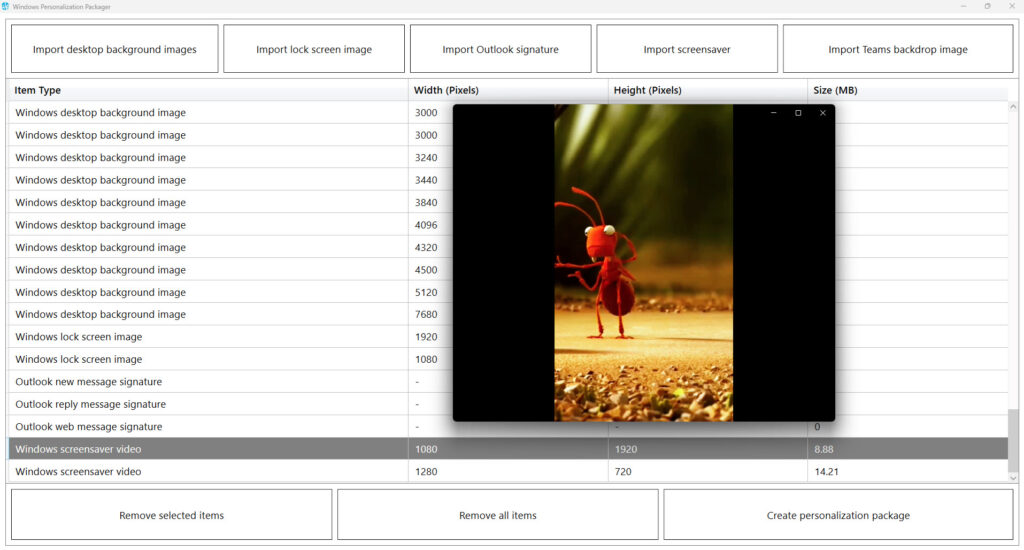
Task: Click Import desktop background images button
Action: point(114,49)
